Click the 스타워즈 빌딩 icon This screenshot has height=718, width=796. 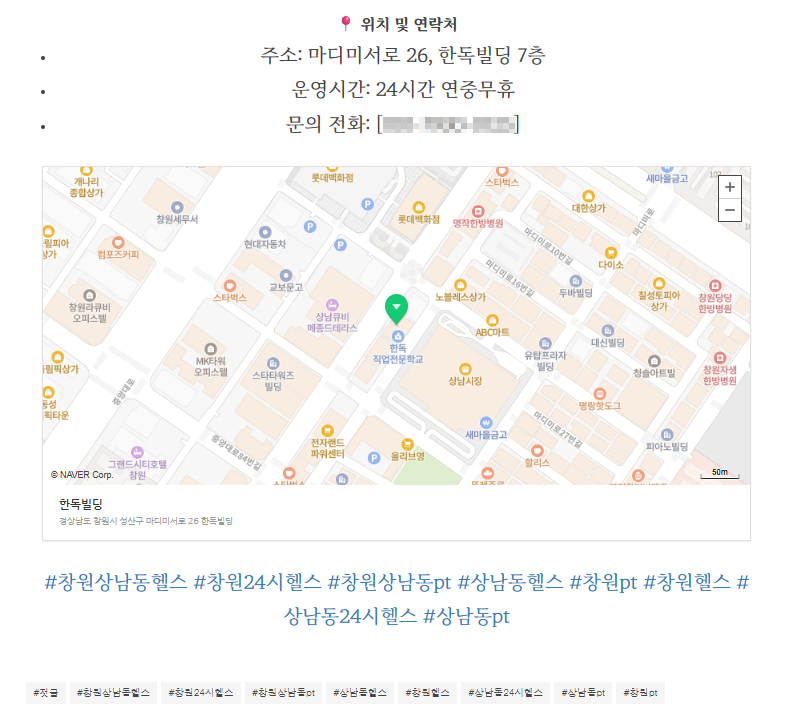[x=273, y=363]
